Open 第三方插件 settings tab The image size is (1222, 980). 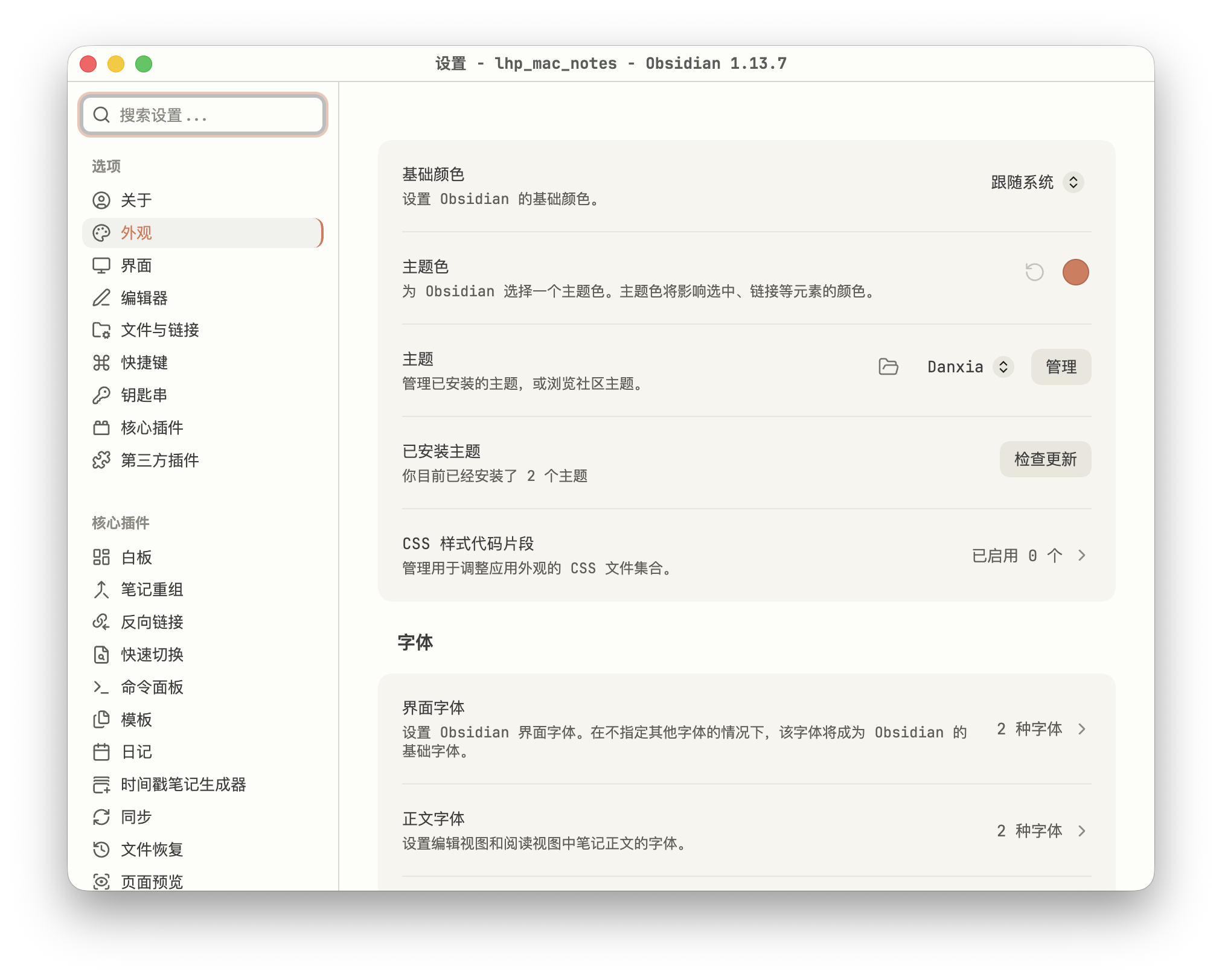[x=203, y=460]
